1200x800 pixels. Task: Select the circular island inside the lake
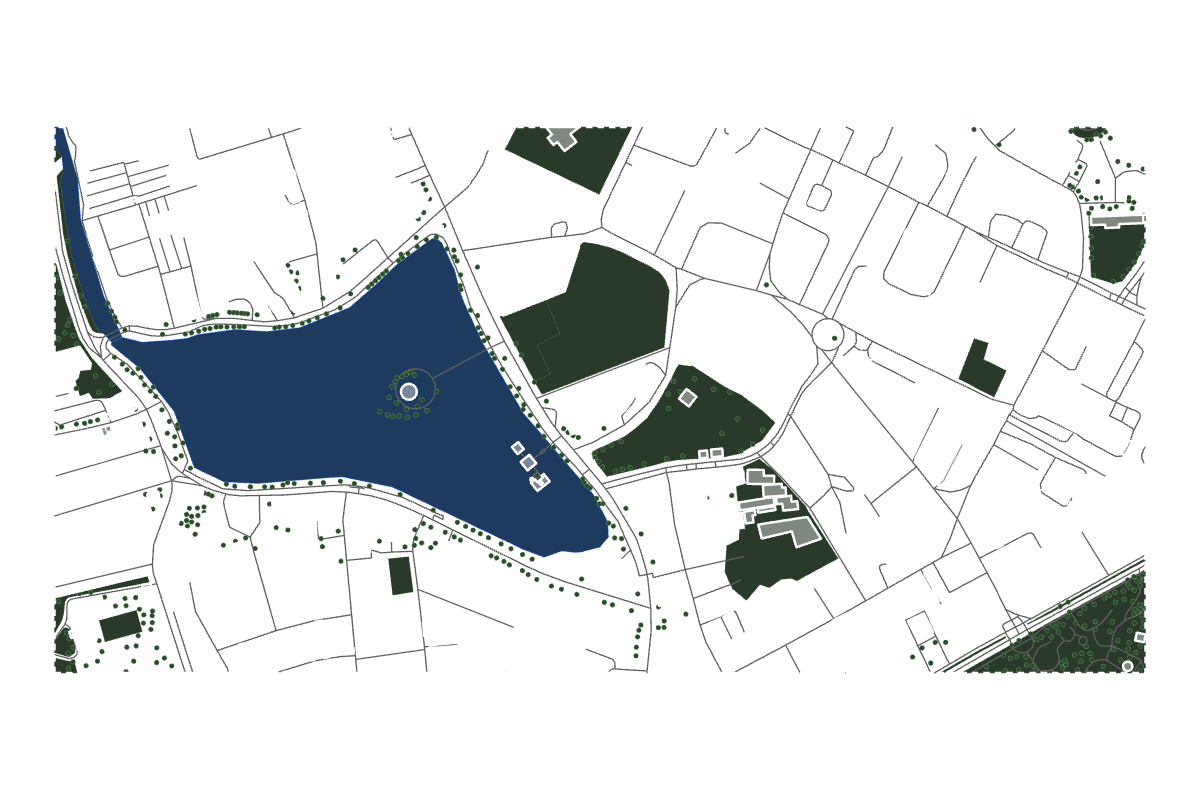409,390
